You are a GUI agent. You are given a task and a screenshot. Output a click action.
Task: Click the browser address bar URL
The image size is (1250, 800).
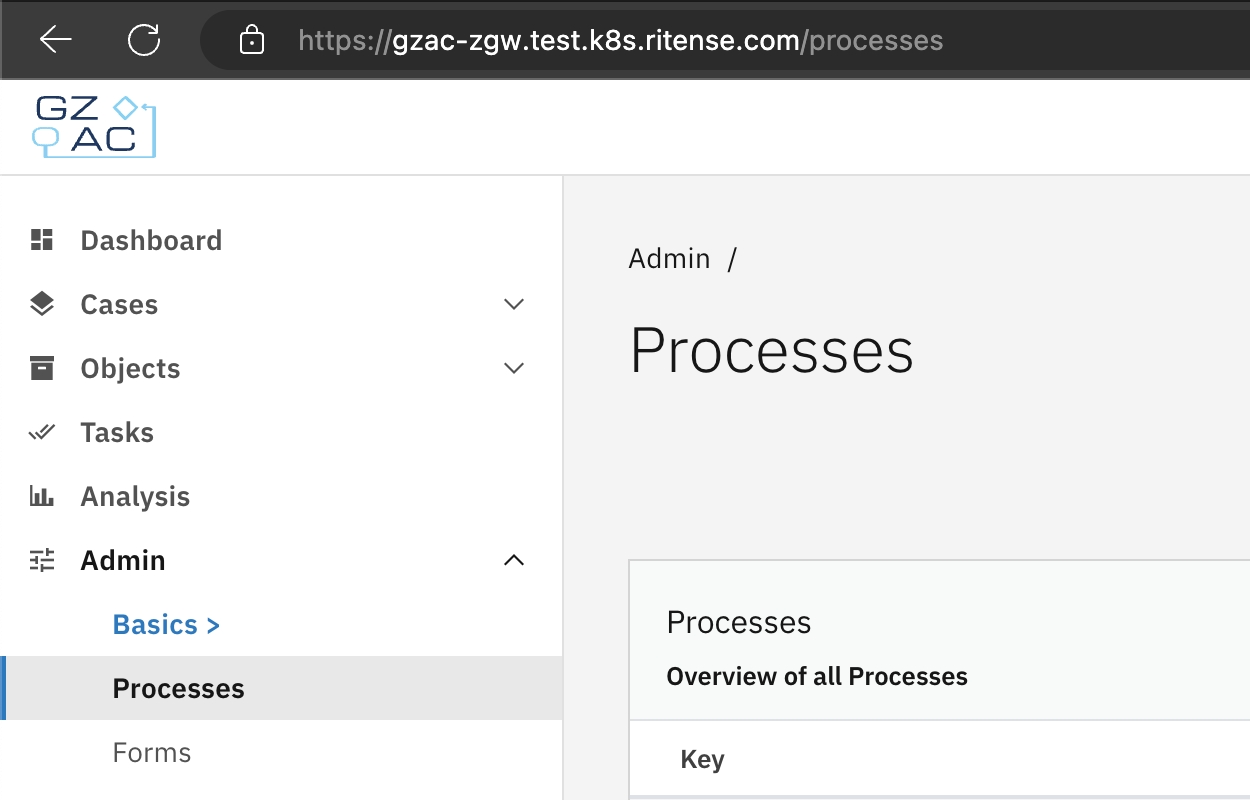620,41
